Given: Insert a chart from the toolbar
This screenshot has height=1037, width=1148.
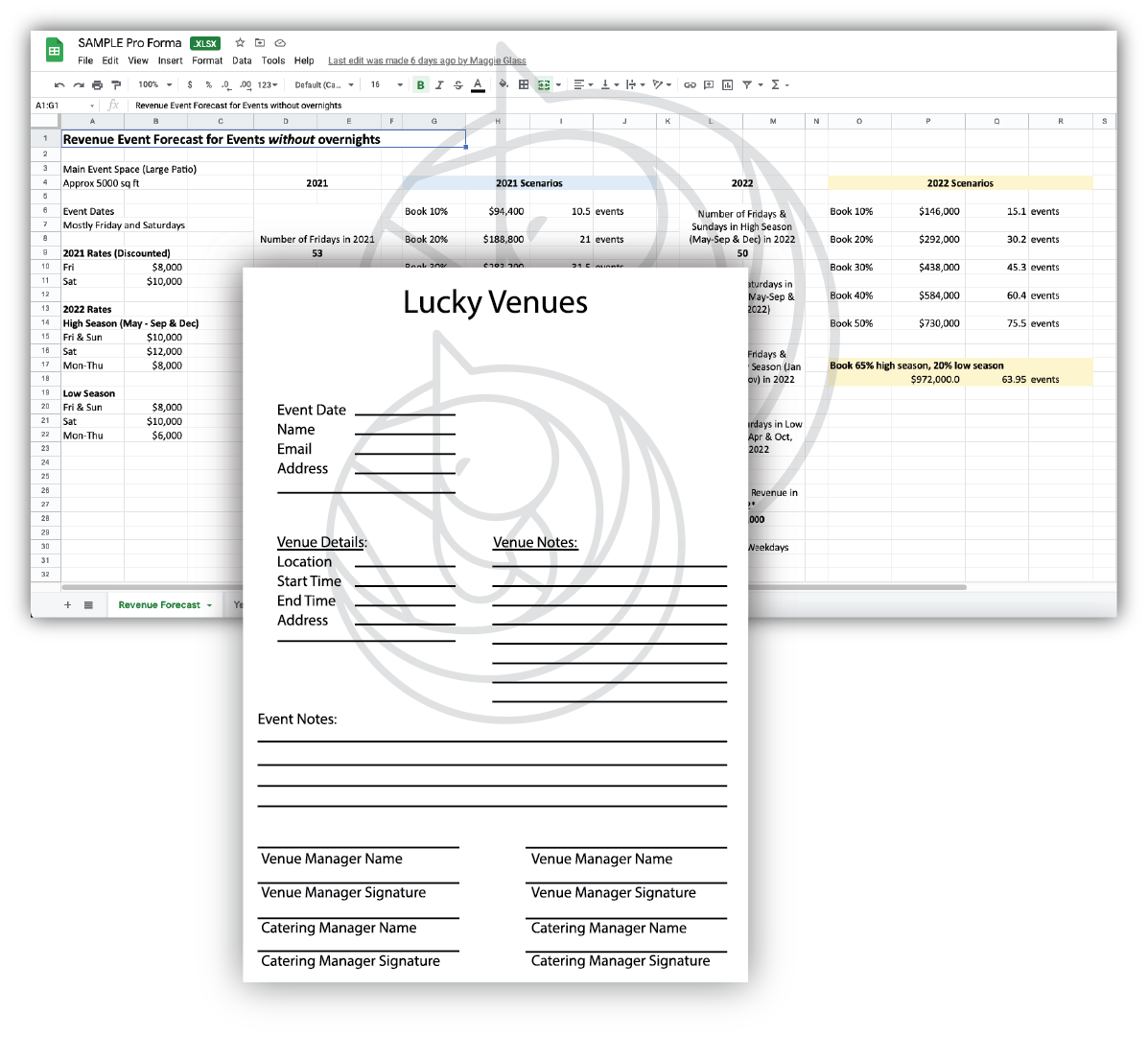Looking at the screenshot, I should tap(727, 85).
